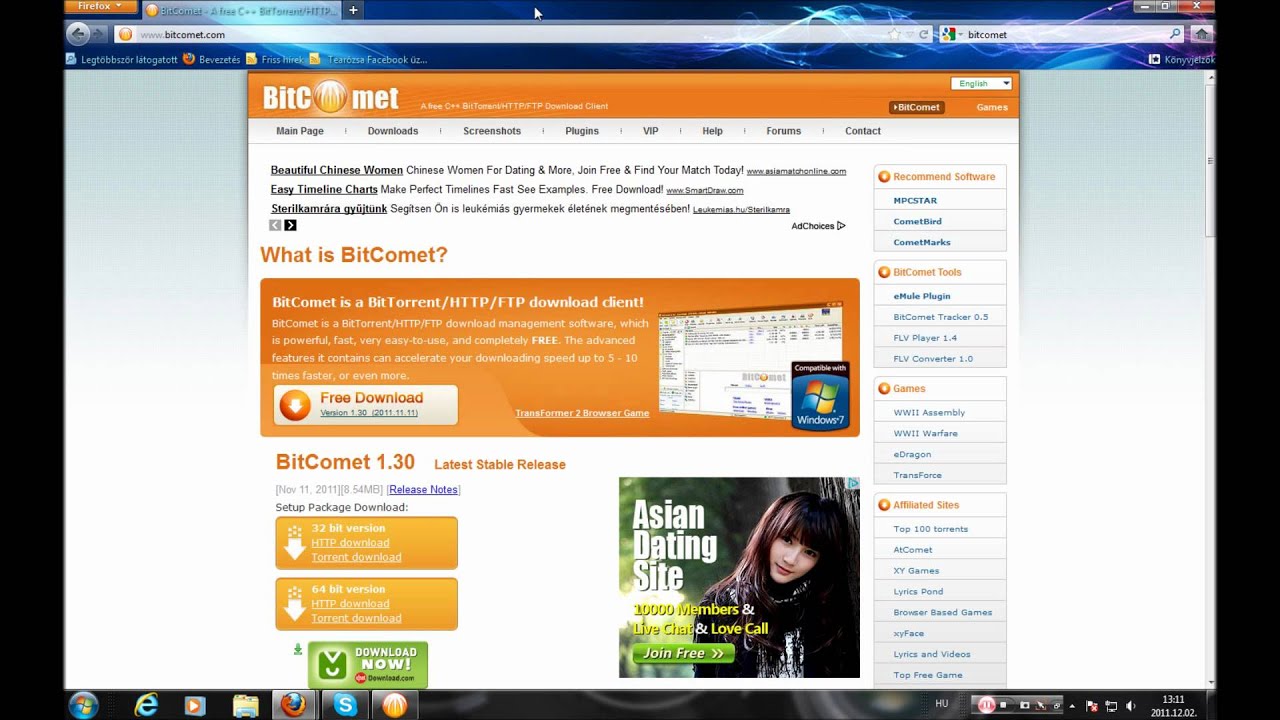
Task: Open the Firefox application menu button
Action: (x=99, y=7)
